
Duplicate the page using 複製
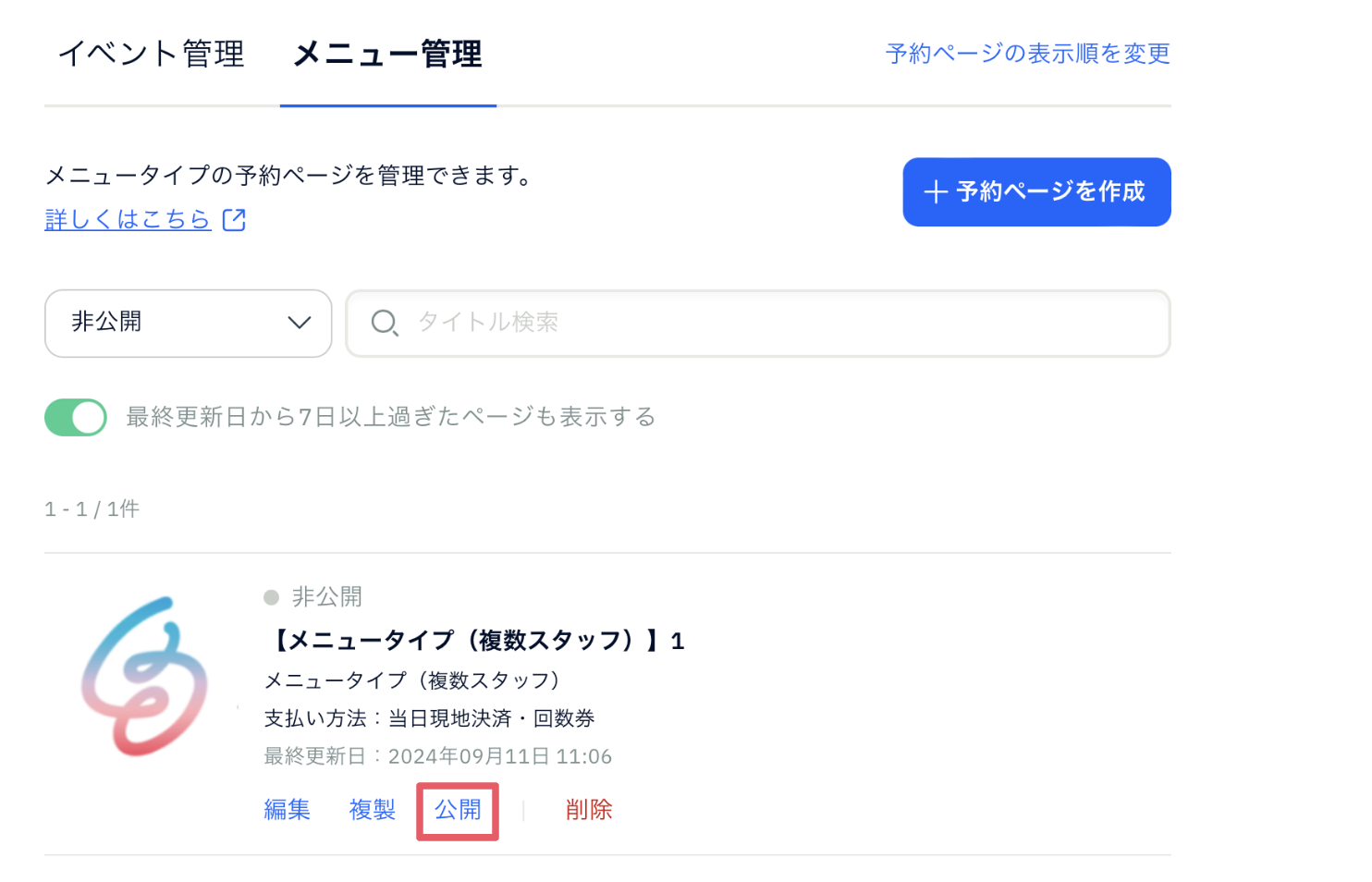(x=373, y=810)
